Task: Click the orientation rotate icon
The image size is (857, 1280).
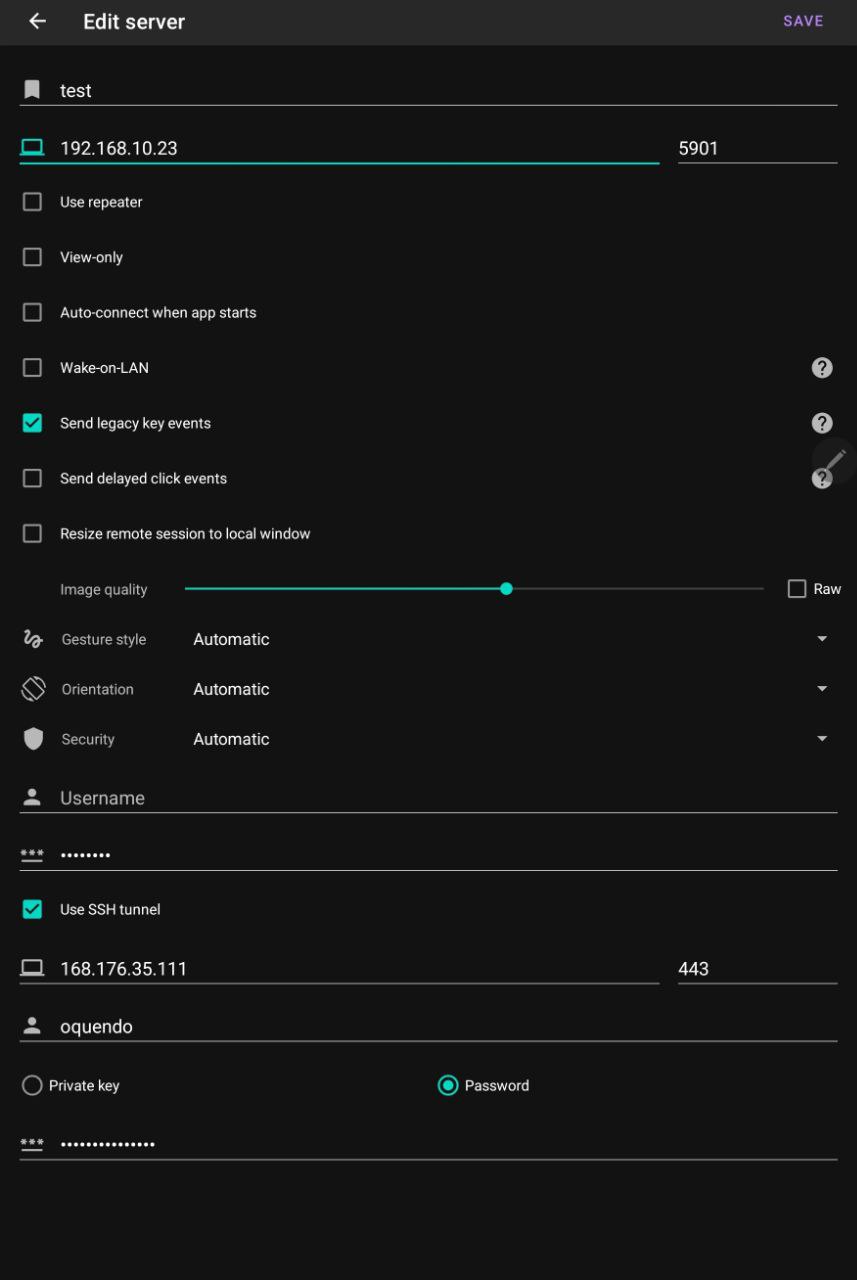Action: [x=32, y=689]
